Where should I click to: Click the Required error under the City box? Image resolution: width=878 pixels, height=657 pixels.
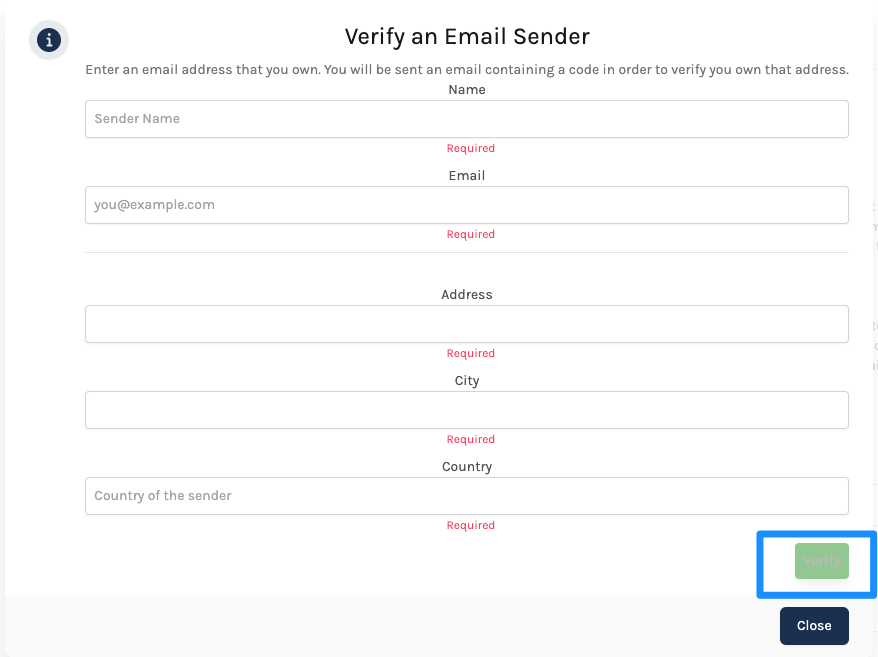470,440
